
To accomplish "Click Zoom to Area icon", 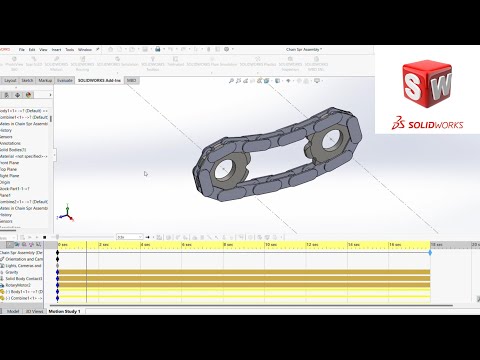I will [238, 81].
